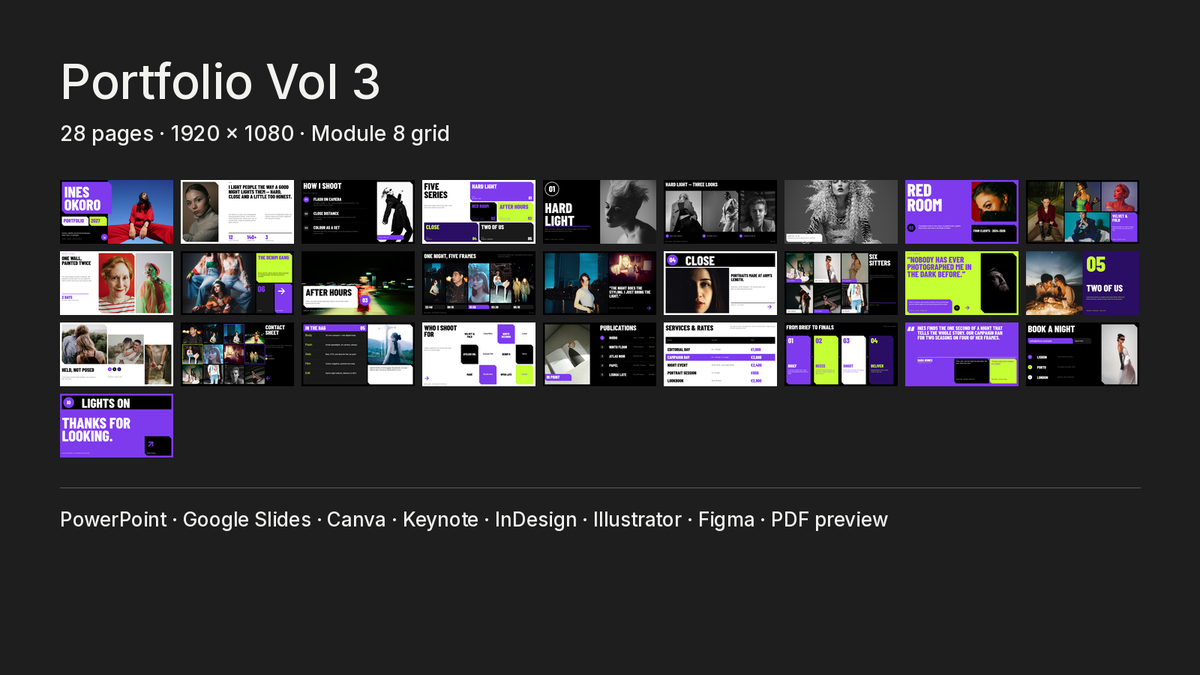Open ONE WALL, PAINTED TWICE slide
This screenshot has height=675, width=1200.
pyautogui.click(x=116, y=283)
